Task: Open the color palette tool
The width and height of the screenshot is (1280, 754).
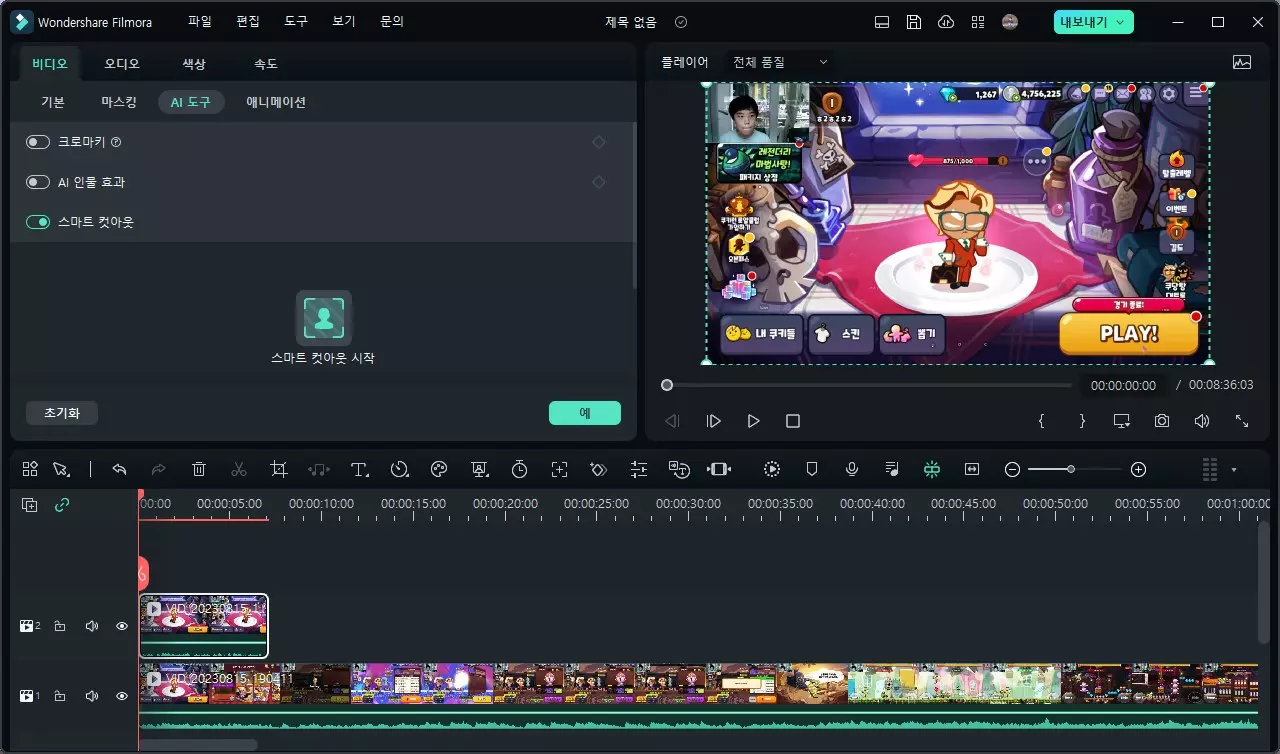Action: tap(439, 469)
